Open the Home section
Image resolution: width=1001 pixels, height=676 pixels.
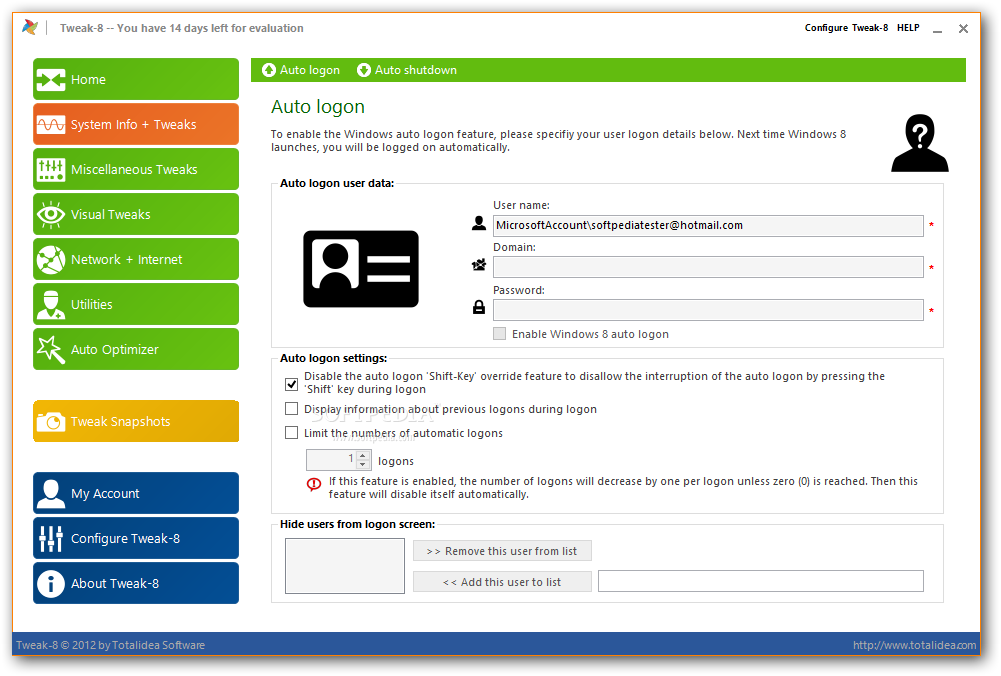click(136, 80)
